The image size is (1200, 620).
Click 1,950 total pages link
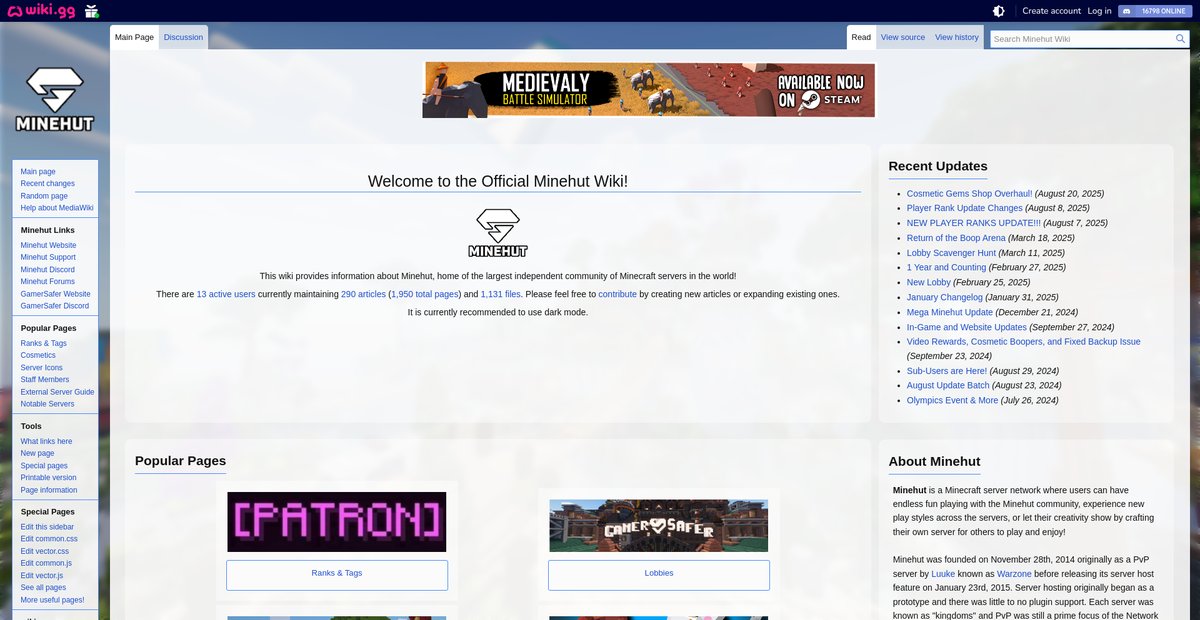coord(424,294)
